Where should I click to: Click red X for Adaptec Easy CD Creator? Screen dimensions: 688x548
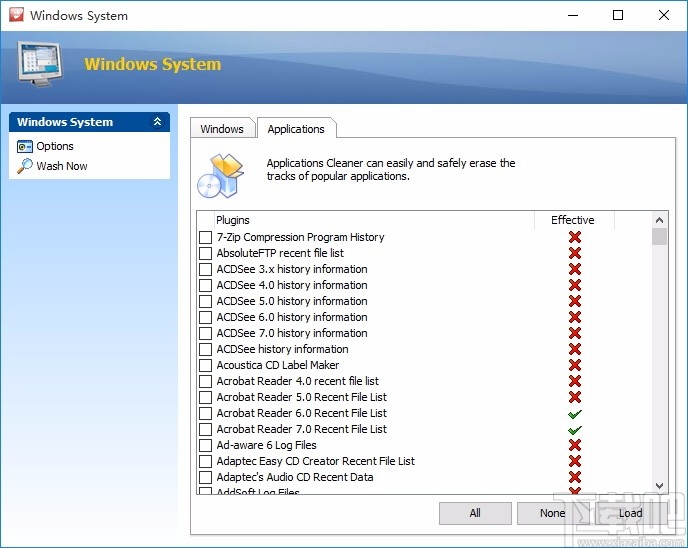[575, 461]
